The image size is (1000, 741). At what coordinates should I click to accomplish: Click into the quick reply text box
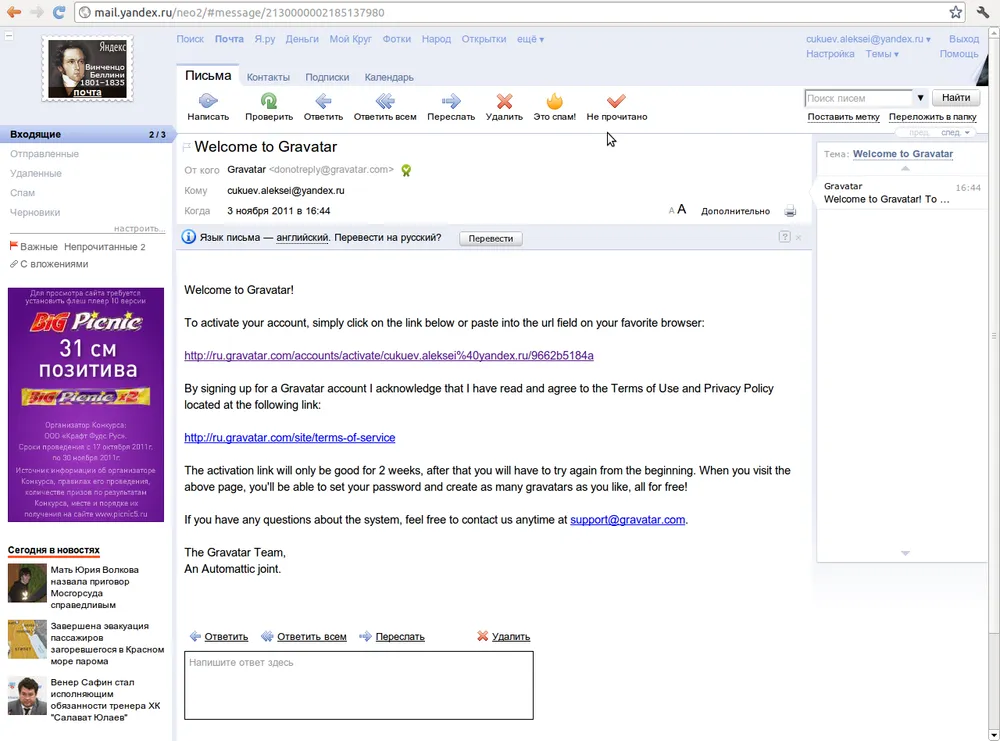coord(358,685)
